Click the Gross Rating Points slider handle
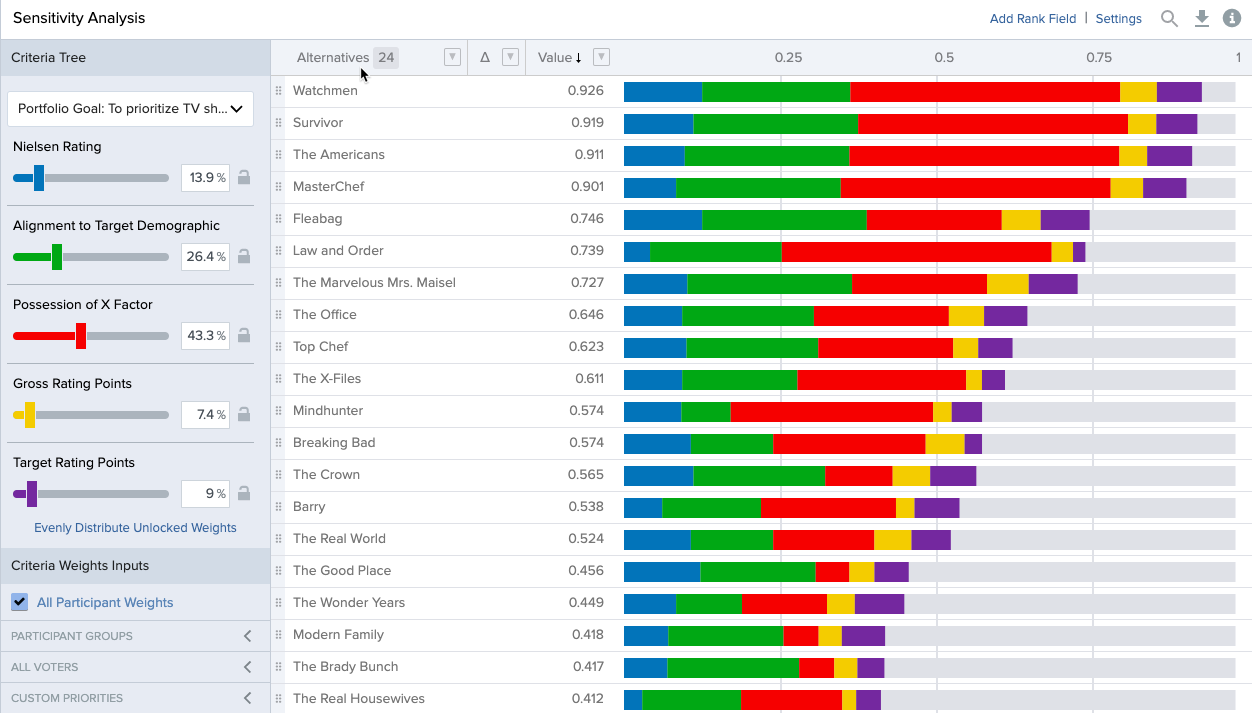The height and width of the screenshot is (713, 1252). tap(30, 415)
